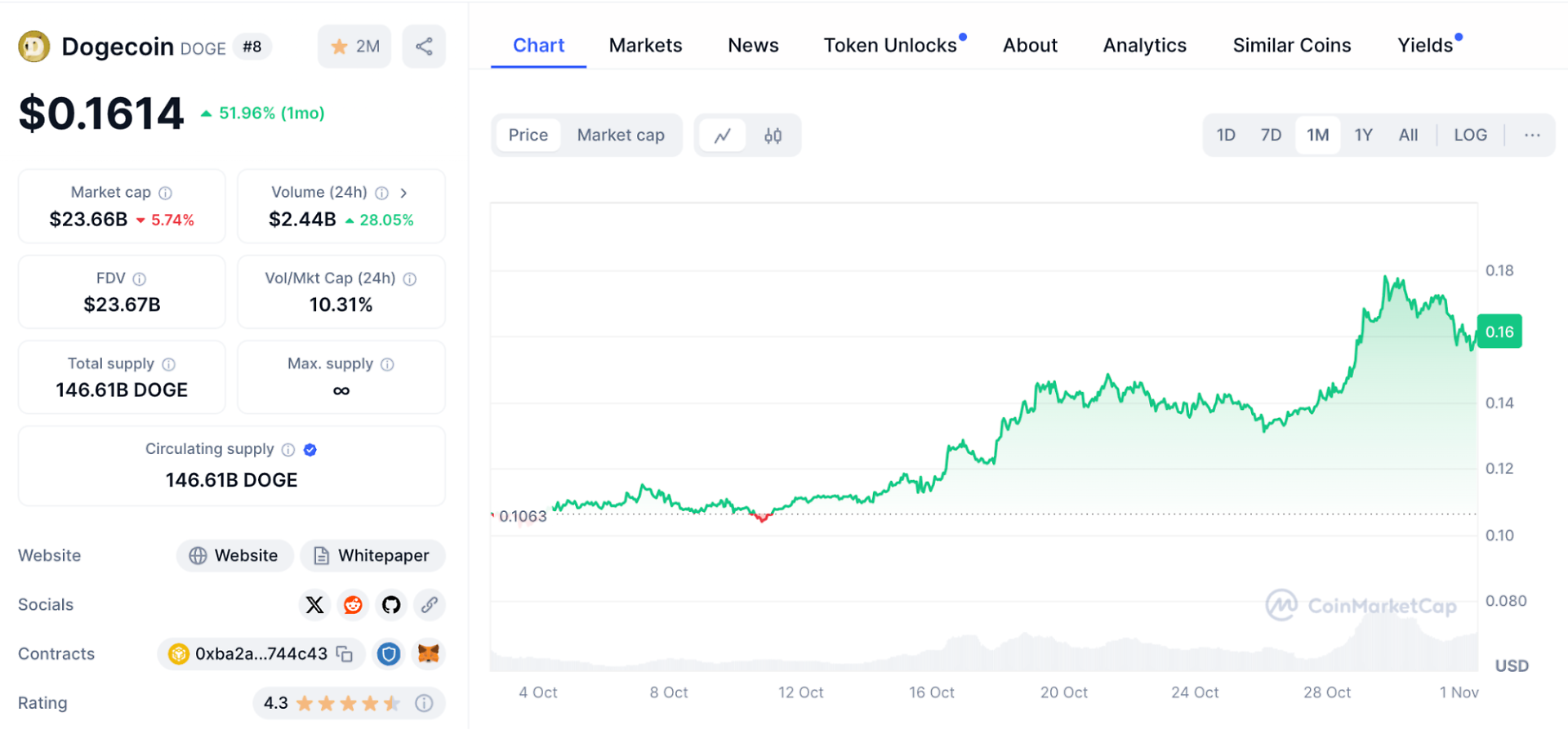
Task: Open Dogecoin's X (Twitter) social link
Action: point(314,605)
